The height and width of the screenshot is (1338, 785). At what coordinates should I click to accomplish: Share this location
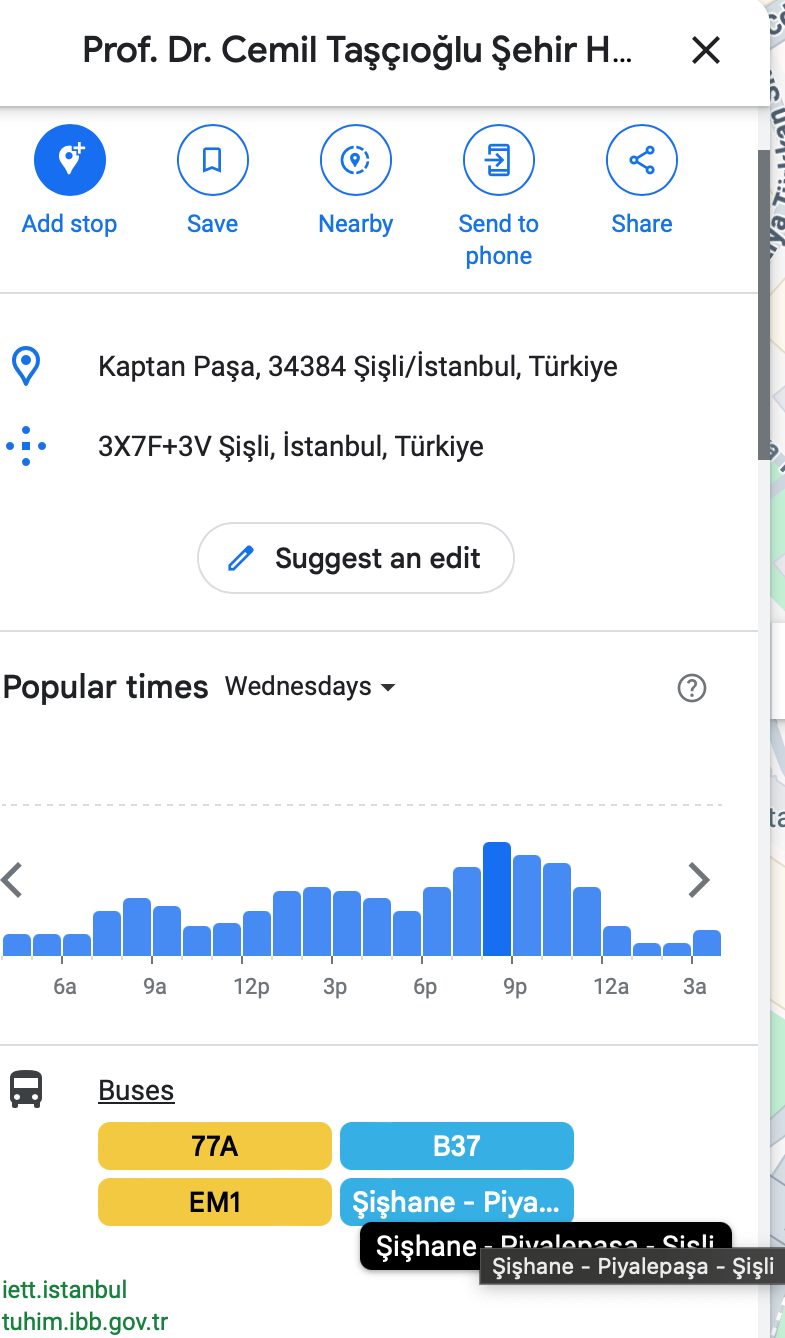(x=641, y=160)
